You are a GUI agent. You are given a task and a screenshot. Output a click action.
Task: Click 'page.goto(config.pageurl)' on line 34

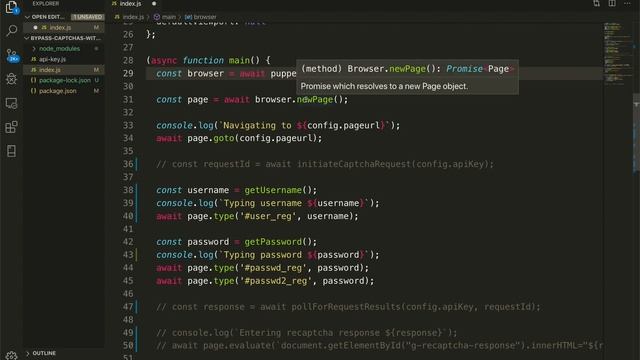tap(254, 138)
